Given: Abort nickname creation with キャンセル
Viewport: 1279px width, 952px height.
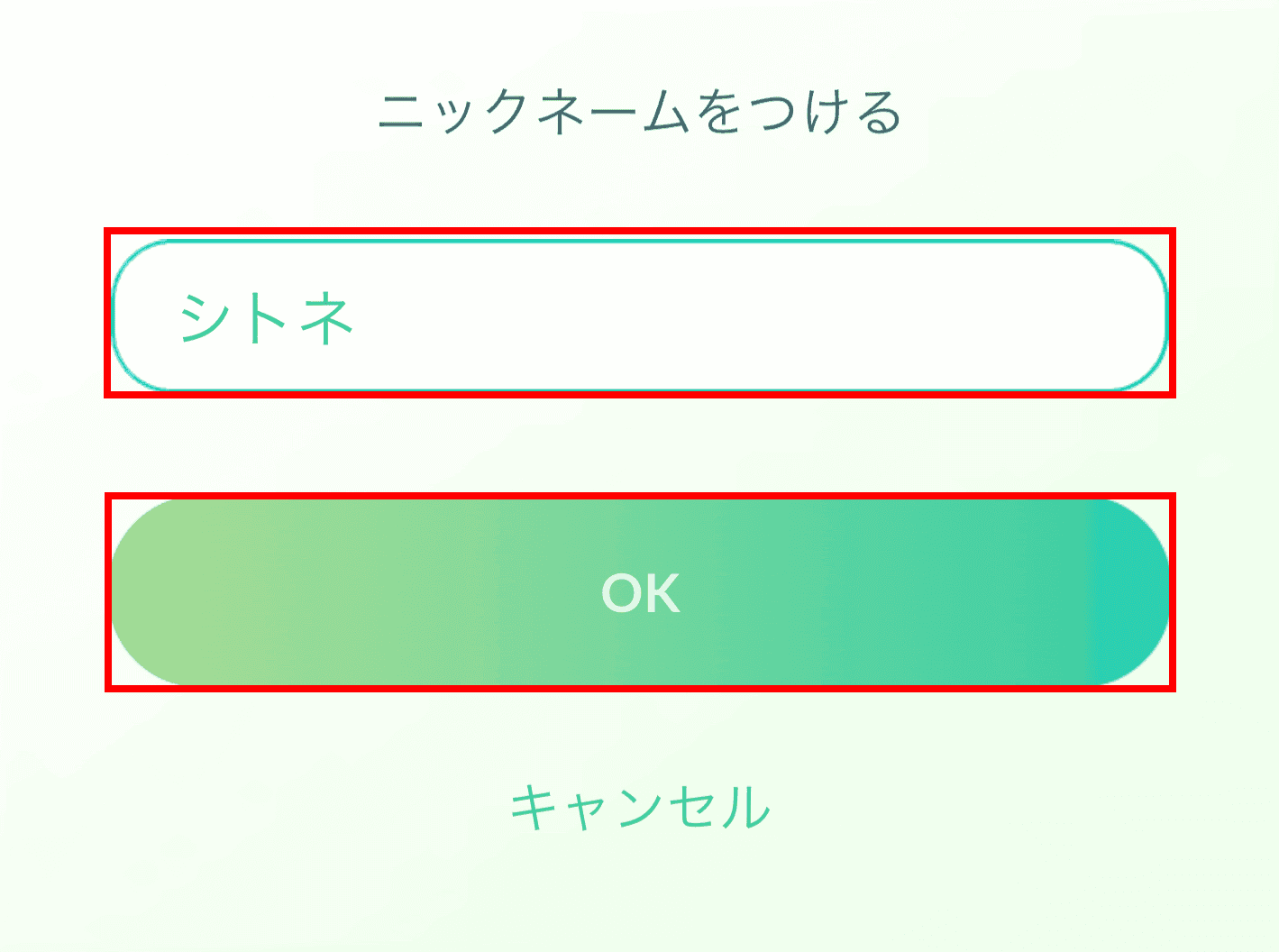Looking at the screenshot, I should 640,807.
